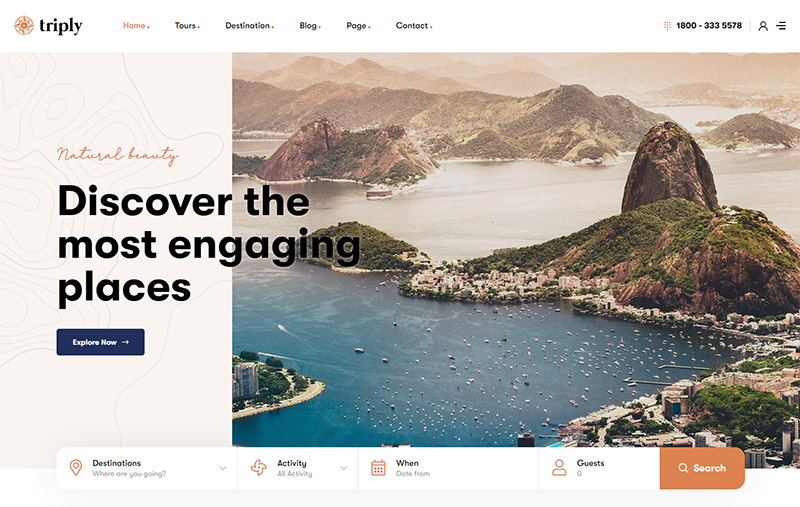Open the Blog menu item
Image resolution: width=800 pixels, height=507 pixels.
click(x=310, y=26)
